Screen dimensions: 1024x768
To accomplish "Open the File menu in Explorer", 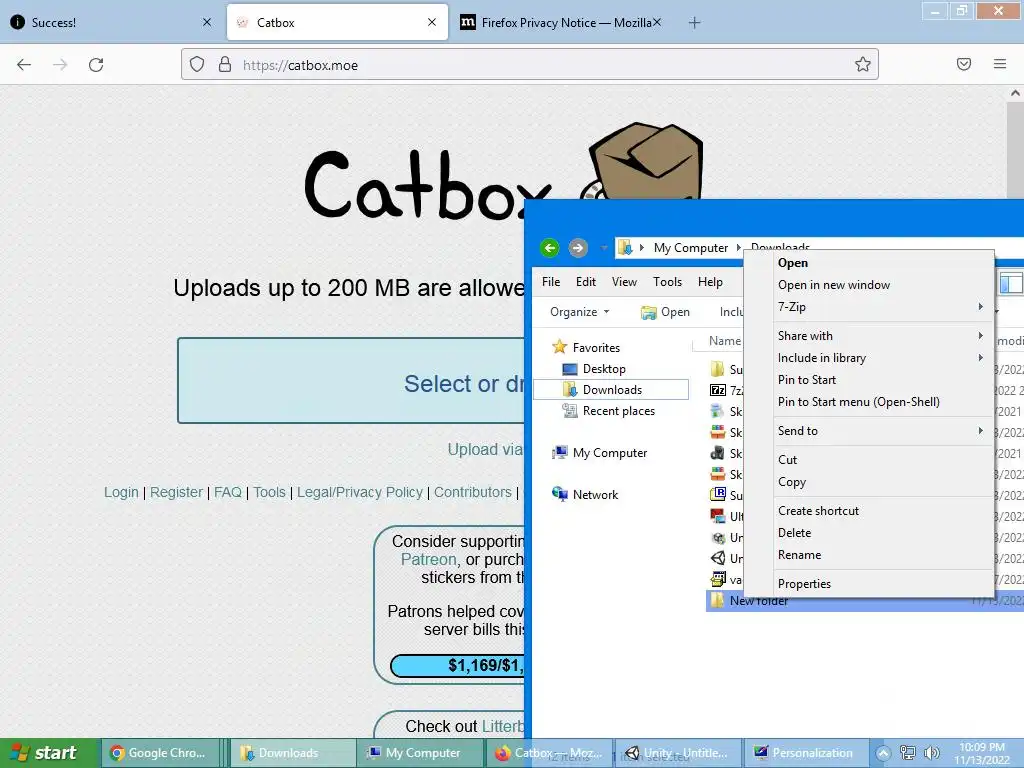I will pyautogui.click(x=551, y=281).
